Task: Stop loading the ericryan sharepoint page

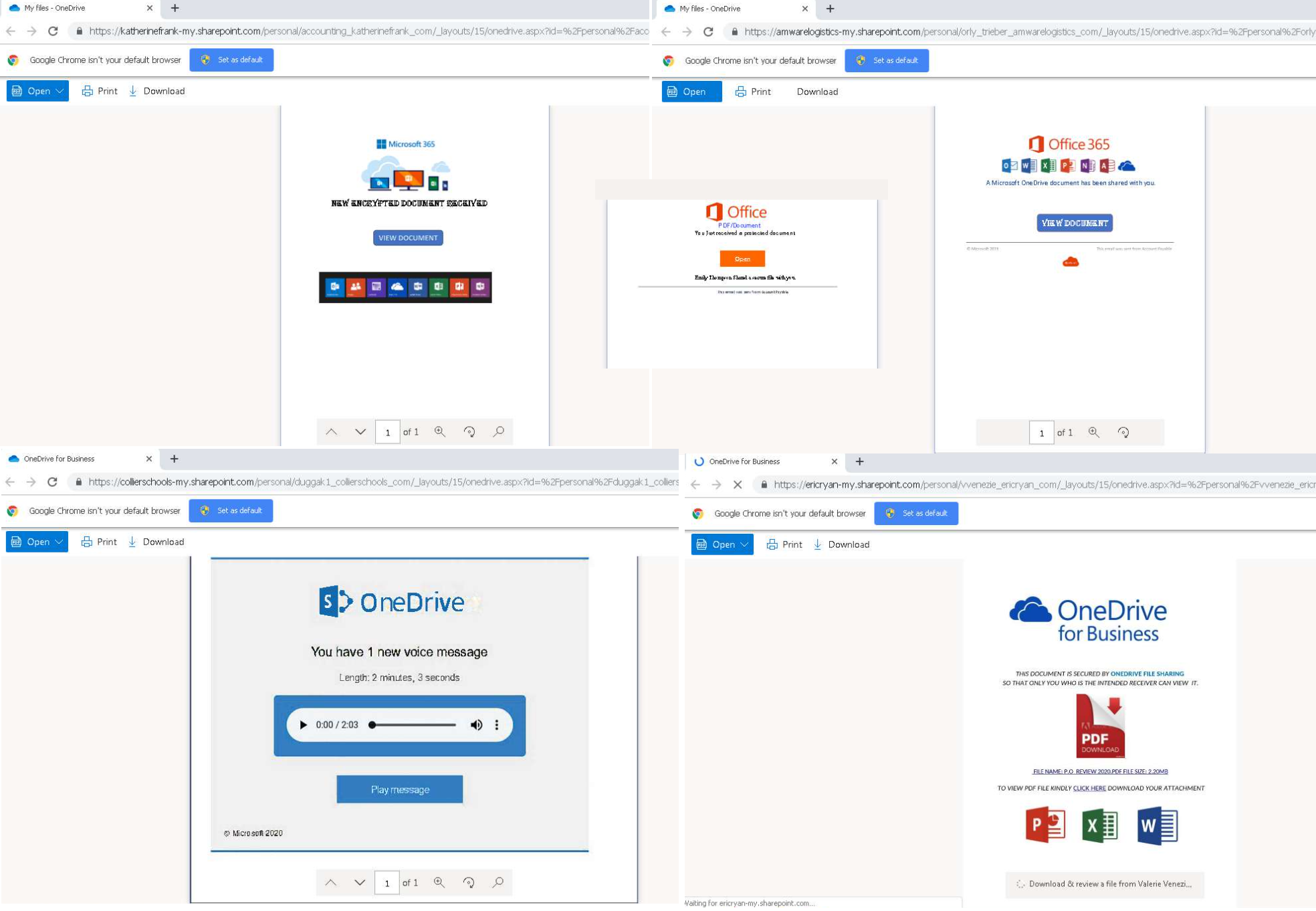Action: (738, 485)
